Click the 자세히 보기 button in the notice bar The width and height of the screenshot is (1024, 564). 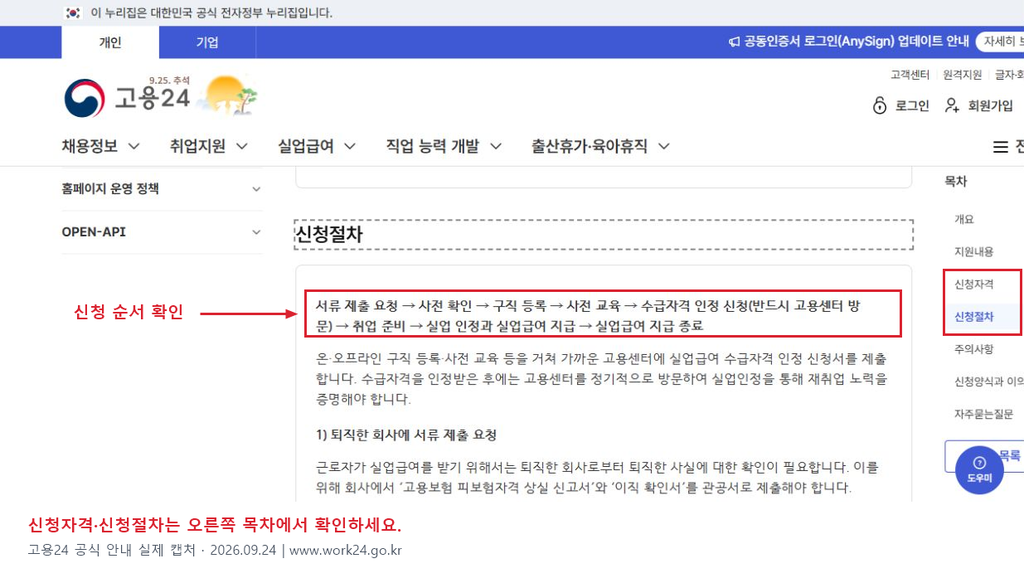click(1000, 42)
